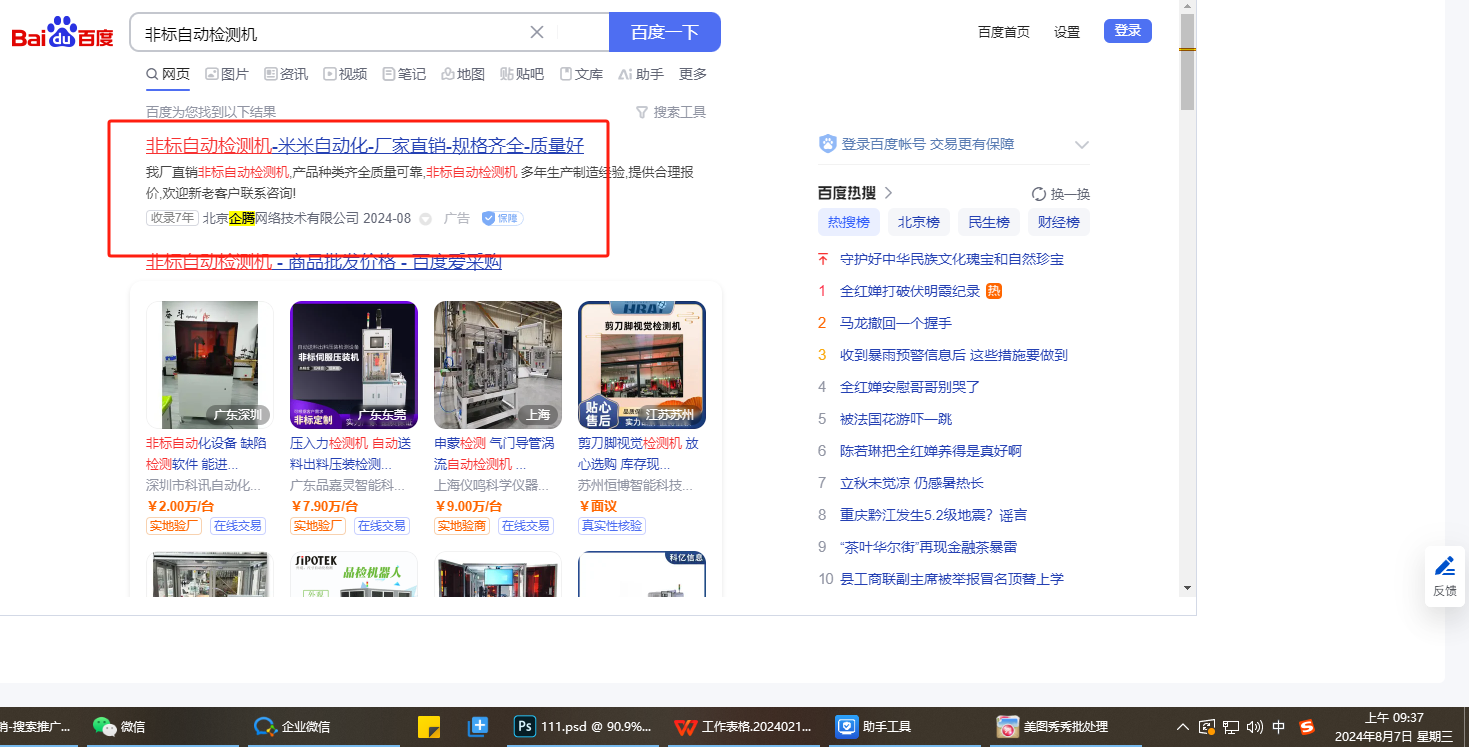Screen dimensions: 1469x747
Task: Click the 实地验商 tag
Action: tap(462, 526)
